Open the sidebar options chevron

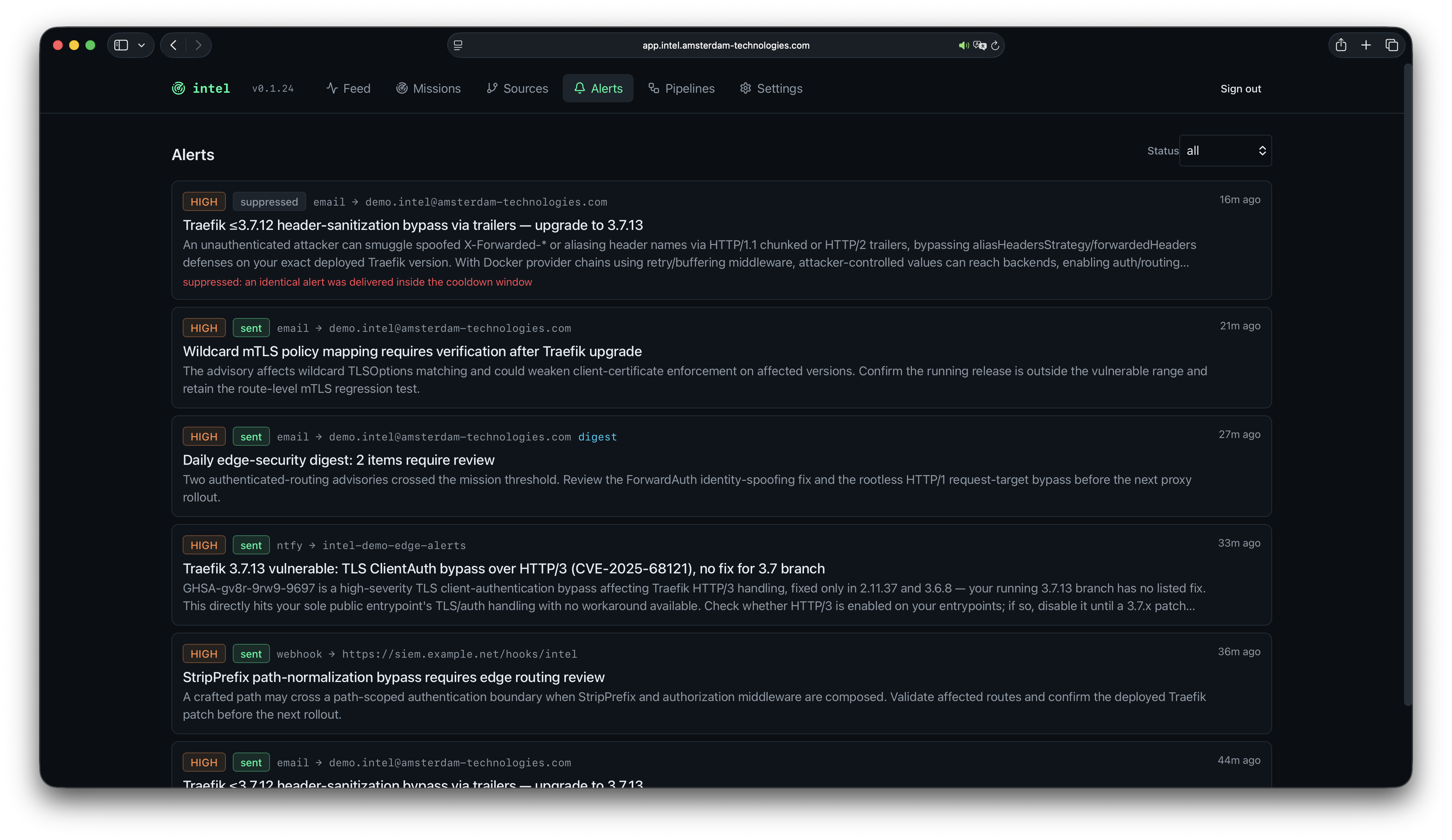pyautogui.click(x=141, y=45)
